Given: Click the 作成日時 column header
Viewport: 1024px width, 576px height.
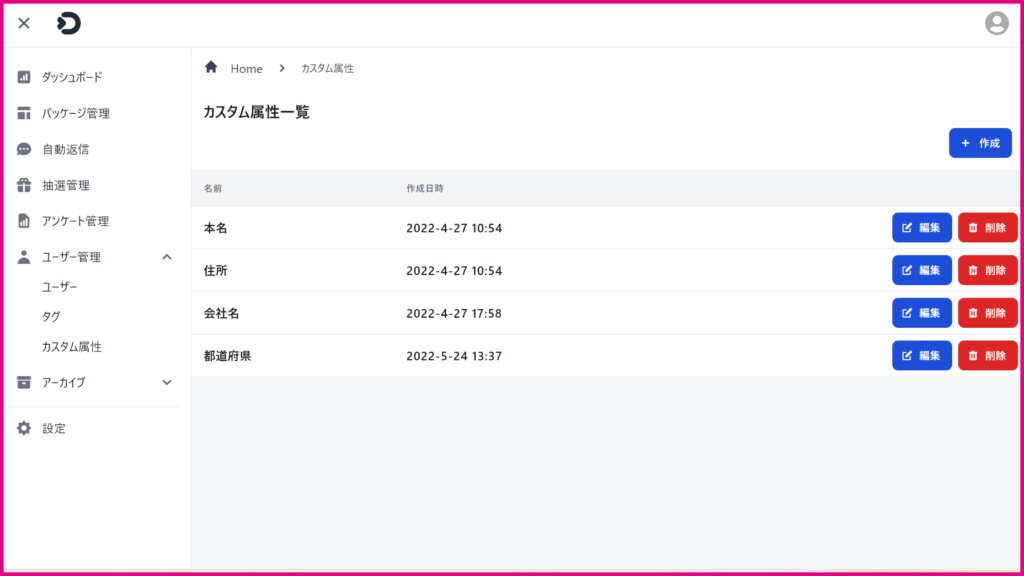Looking at the screenshot, I should coord(424,188).
